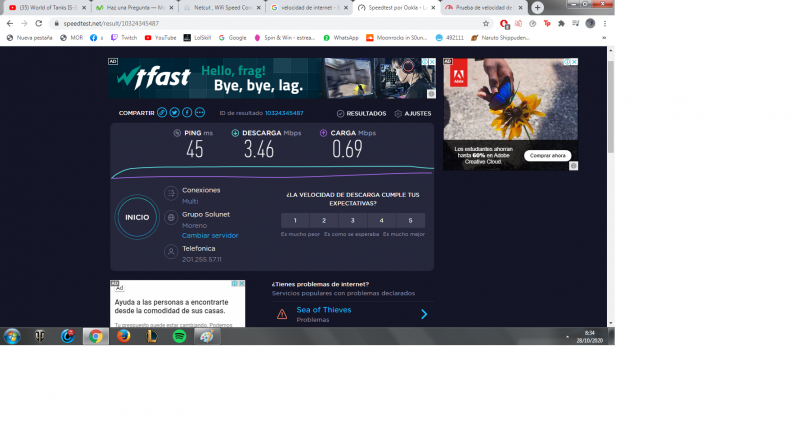800x444 pixels.
Task: Open result ID 10324345487 link
Action: point(284,113)
